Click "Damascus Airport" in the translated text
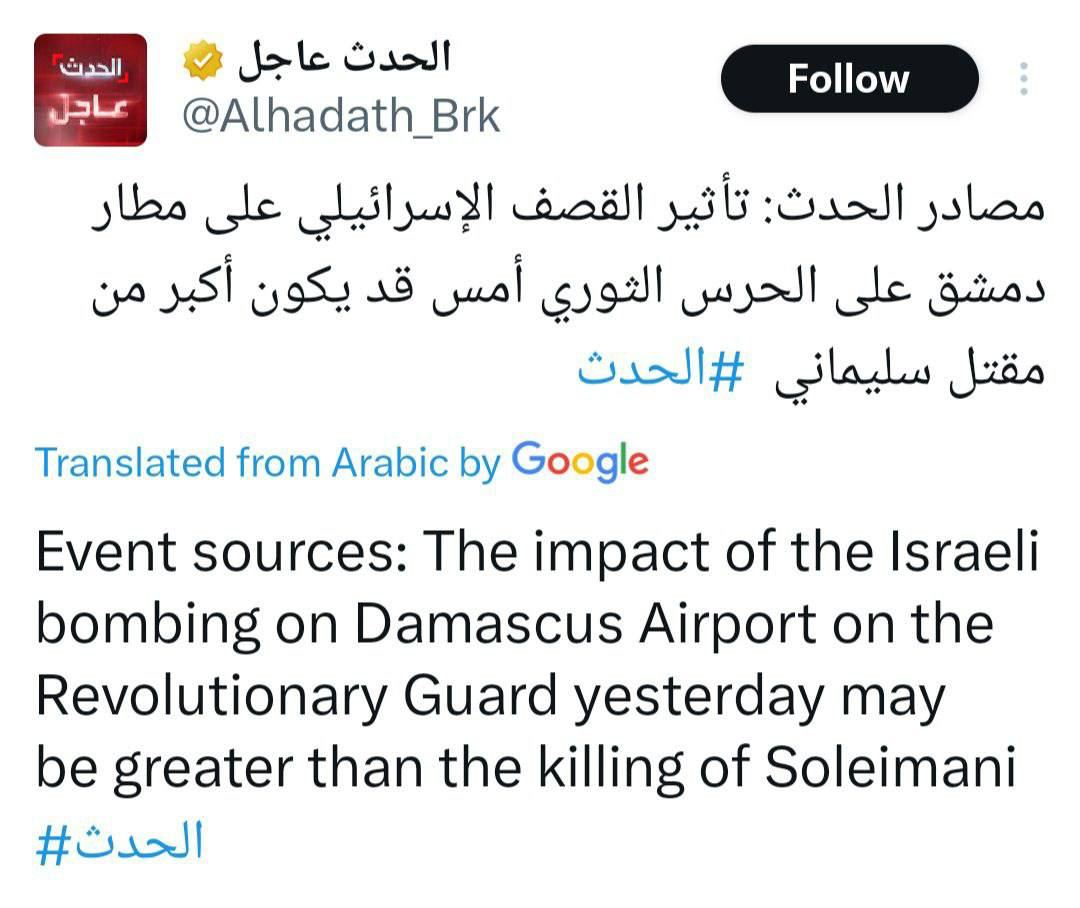Image resolution: width=1080 pixels, height=908 pixels. click(x=586, y=624)
